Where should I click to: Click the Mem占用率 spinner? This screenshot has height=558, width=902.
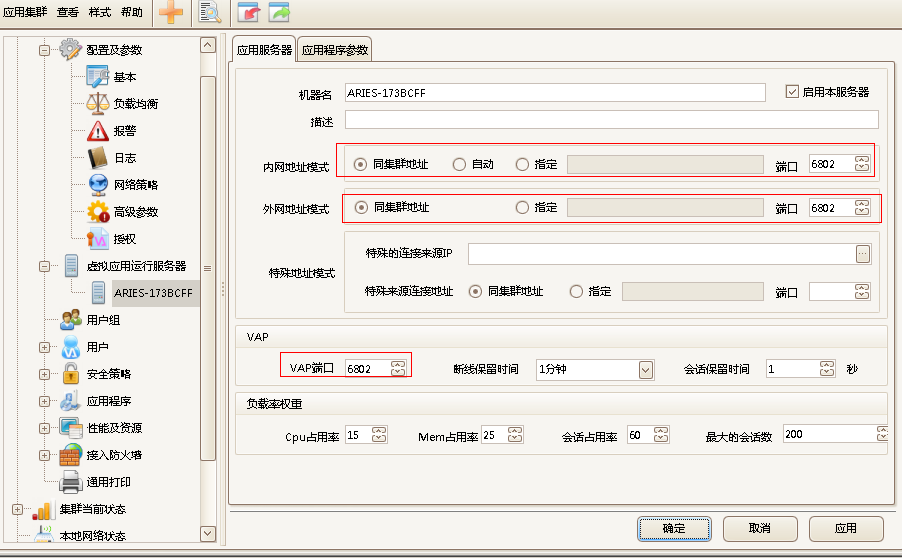coord(515,435)
